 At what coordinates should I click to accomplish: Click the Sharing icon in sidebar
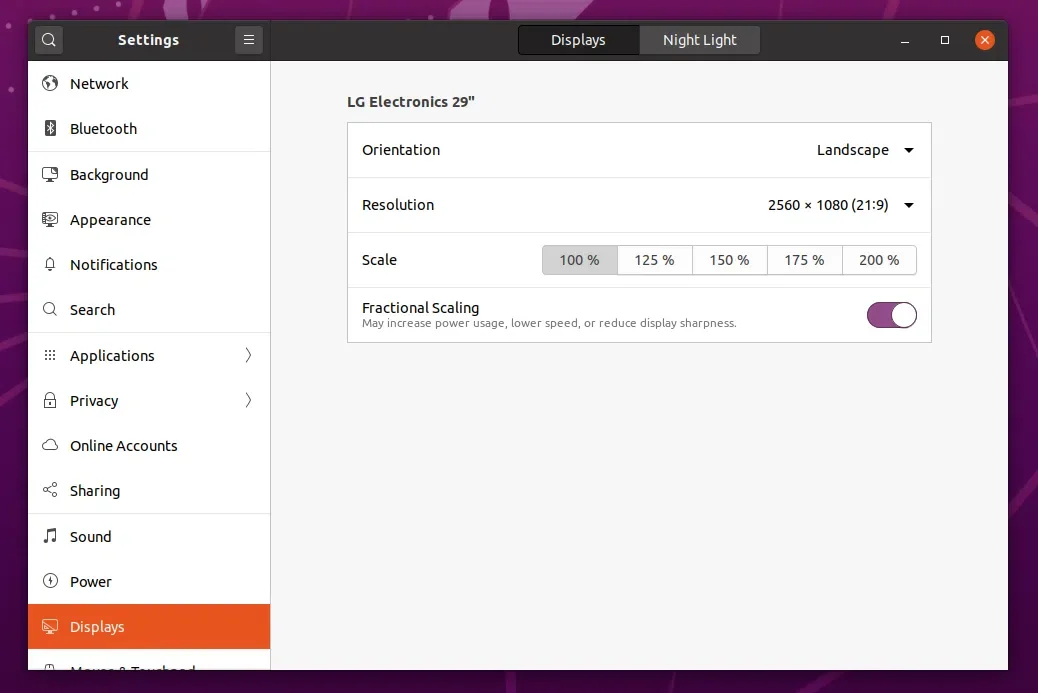pyautogui.click(x=50, y=490)
